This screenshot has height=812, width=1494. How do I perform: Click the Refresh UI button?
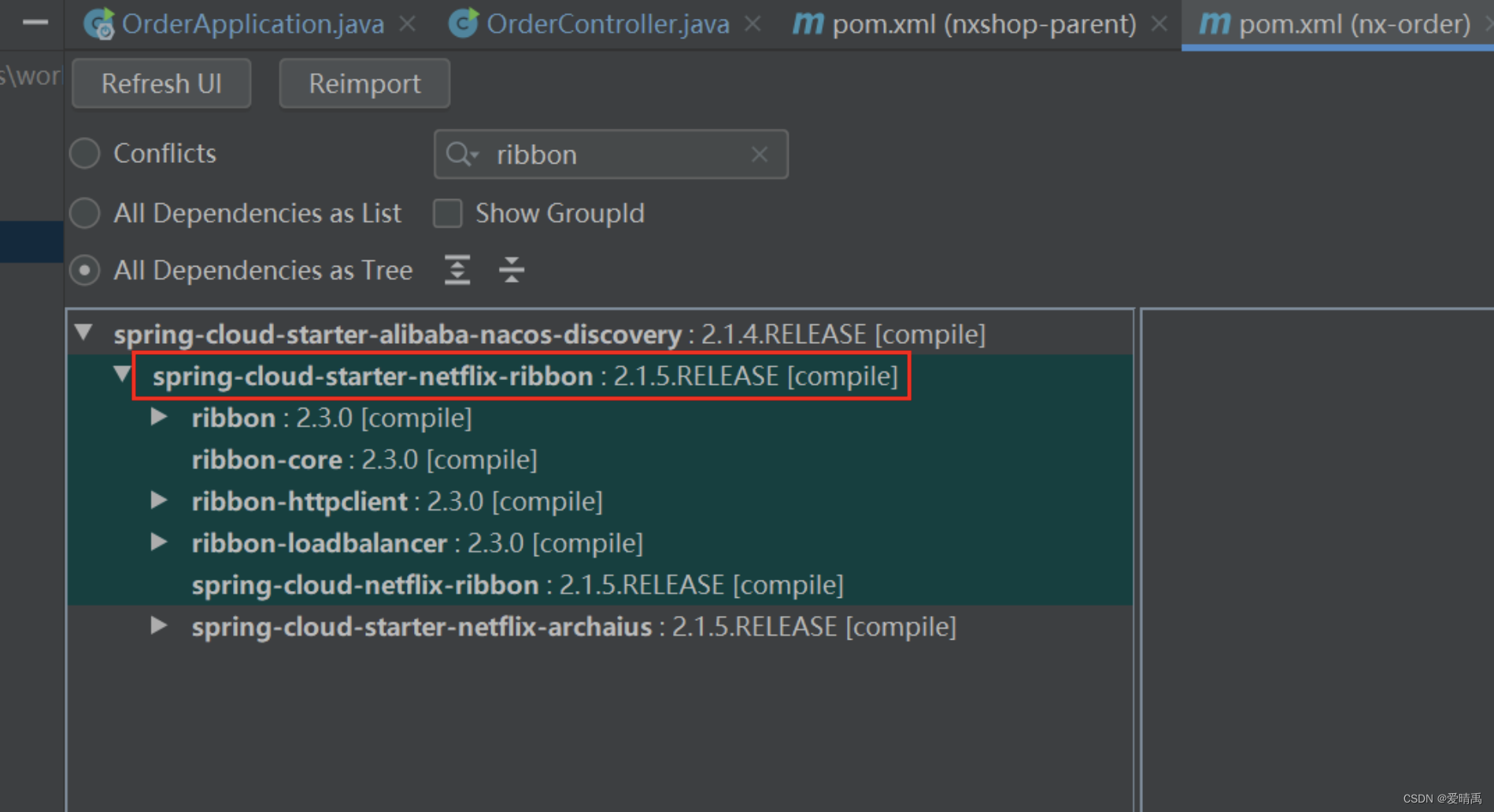click(161, 83)
